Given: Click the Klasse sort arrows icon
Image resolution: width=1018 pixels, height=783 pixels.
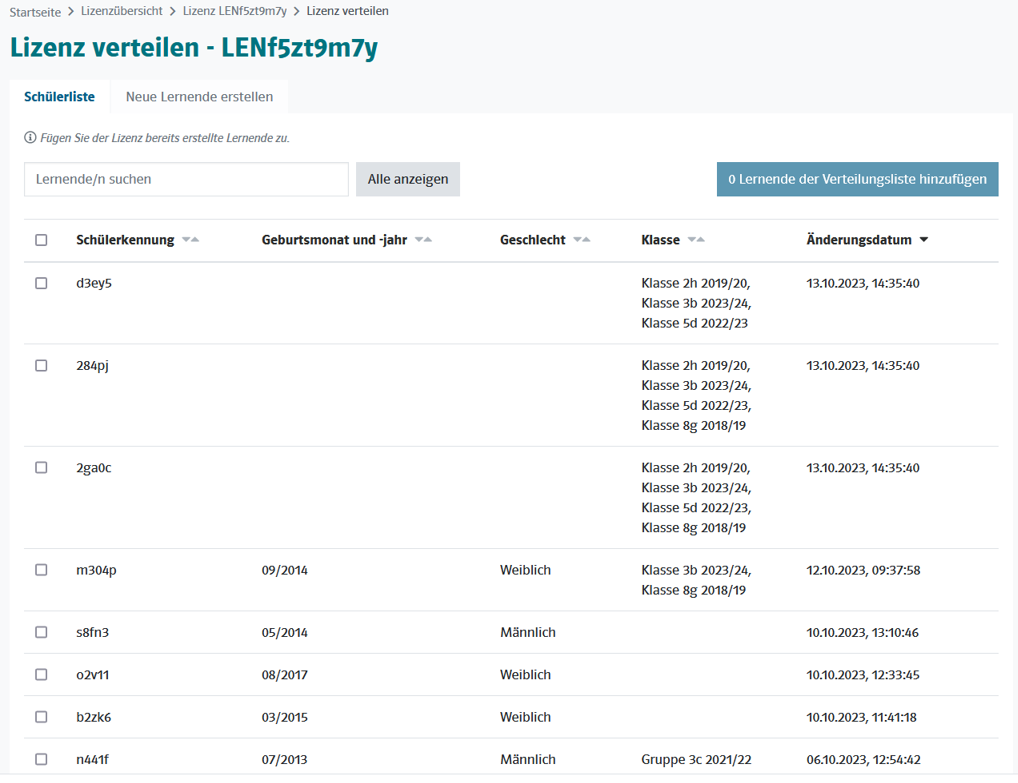Looking at the screenshot, I should (x=696, y=240).
